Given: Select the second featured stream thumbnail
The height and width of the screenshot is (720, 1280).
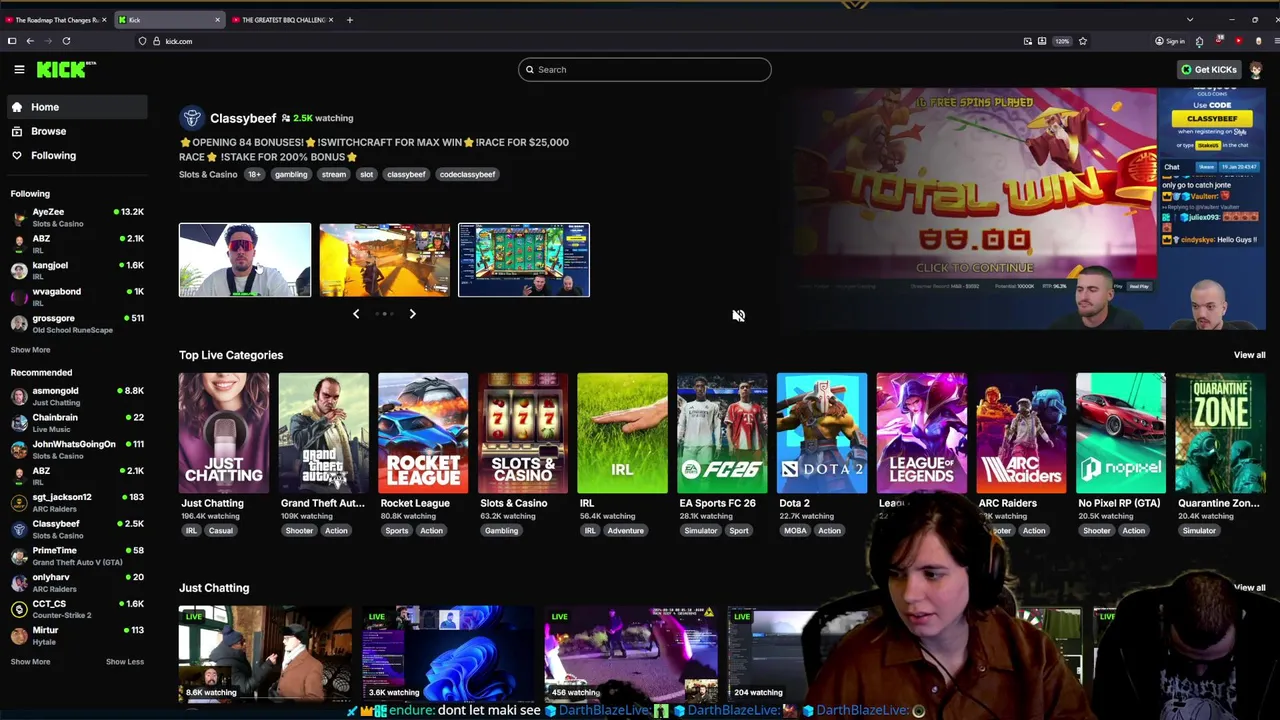Looking at the screenshot, I should click(x=384, y=260).
